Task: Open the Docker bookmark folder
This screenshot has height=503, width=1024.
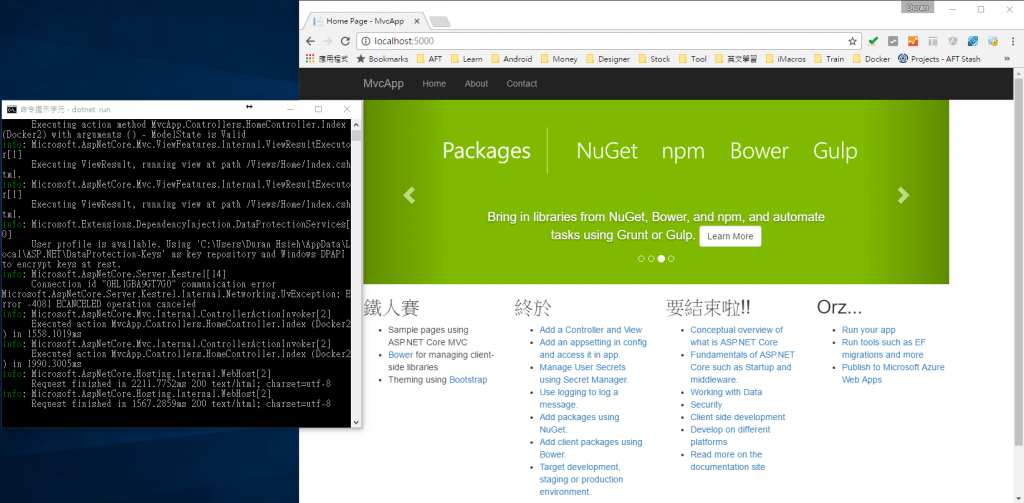Action: 871,59
